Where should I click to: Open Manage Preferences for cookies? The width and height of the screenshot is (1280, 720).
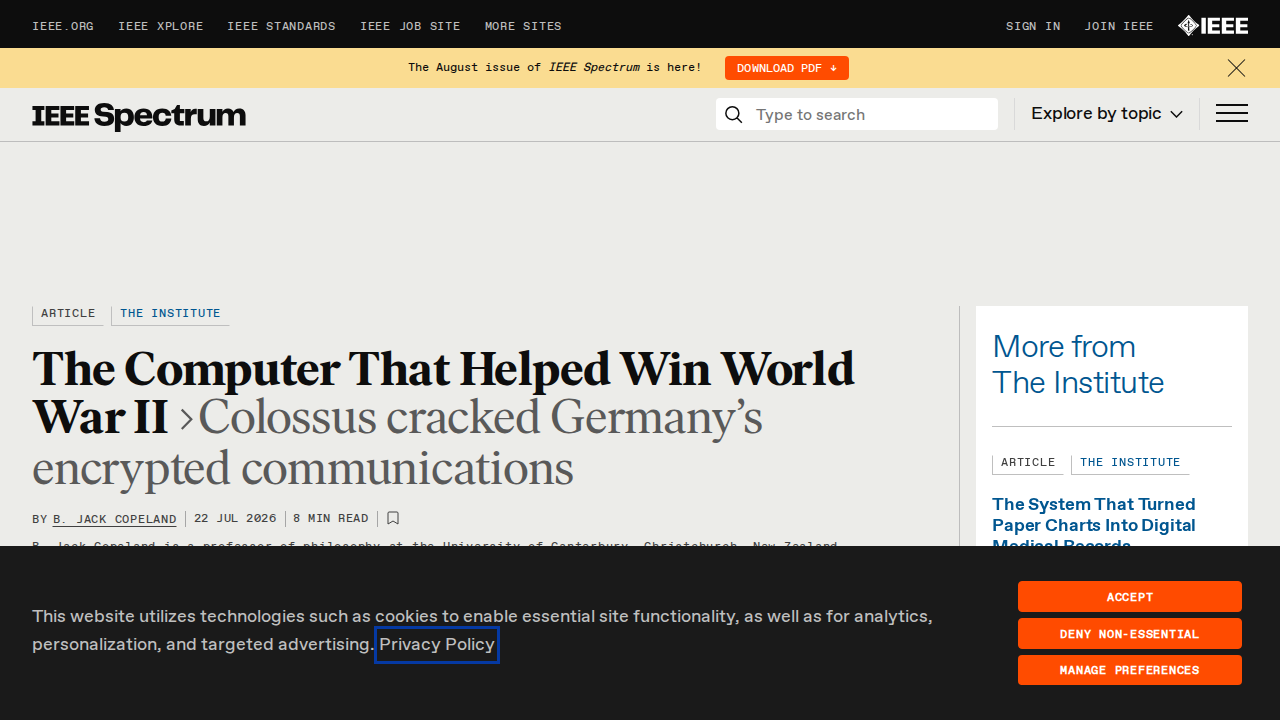(1130, 670)
